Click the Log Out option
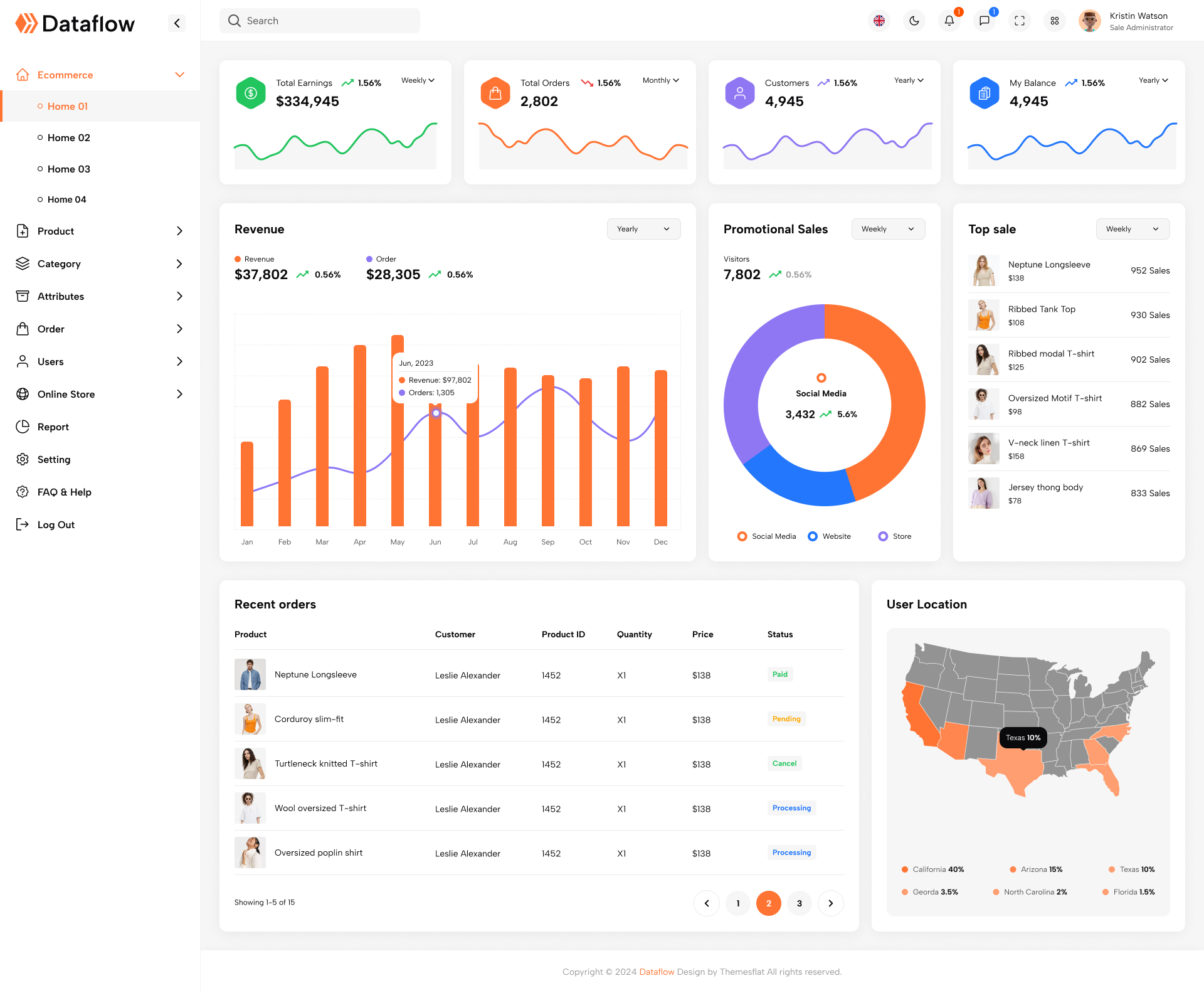1204x993 pixels. pos(56,524)
